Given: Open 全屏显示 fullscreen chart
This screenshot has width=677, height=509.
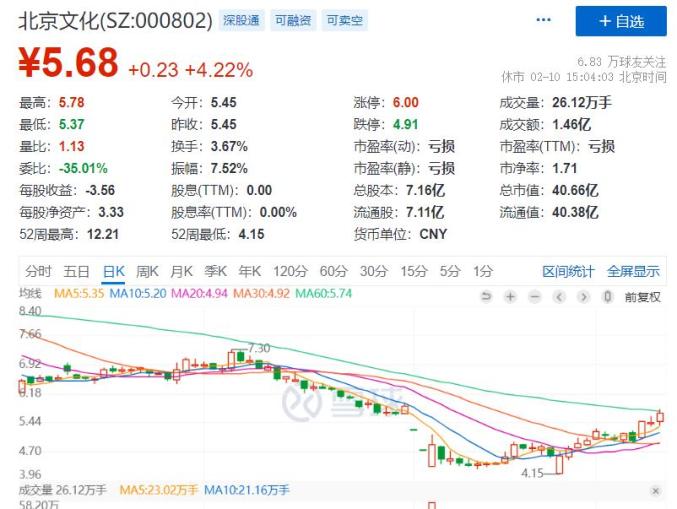Looking at the screenshot, I should click(x=633, y=272).
